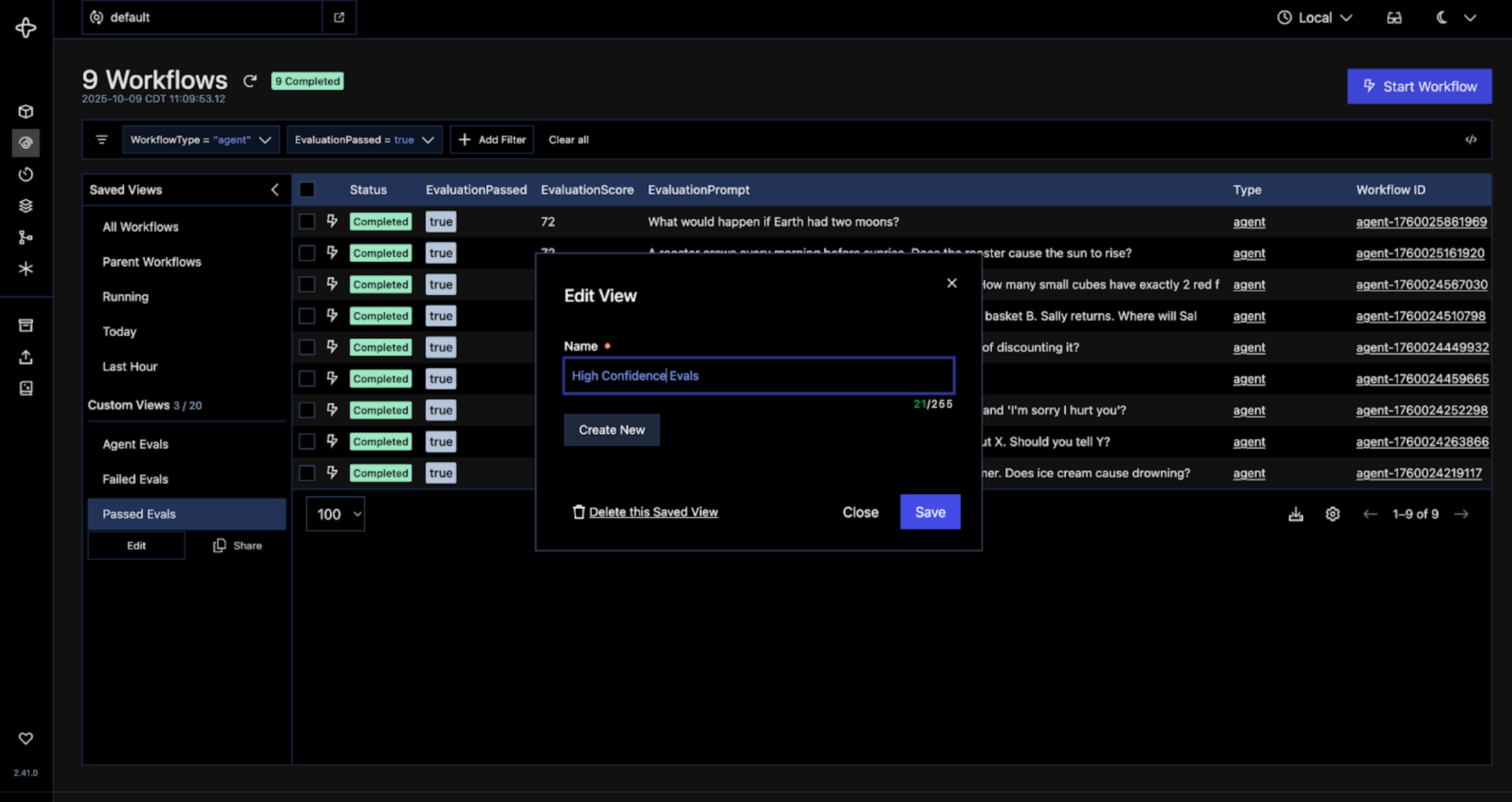
Task: Open the Local timezone dropdown
Action: point(1315,17)
